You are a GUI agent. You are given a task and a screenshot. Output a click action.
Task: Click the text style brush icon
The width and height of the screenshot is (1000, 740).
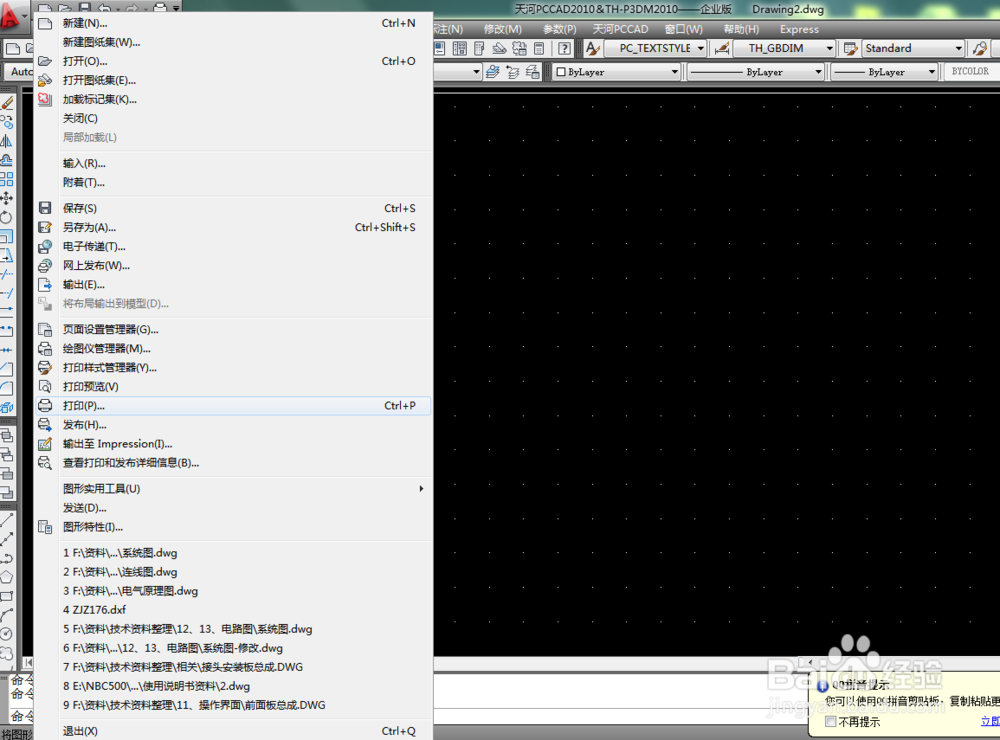pos(592,48)
